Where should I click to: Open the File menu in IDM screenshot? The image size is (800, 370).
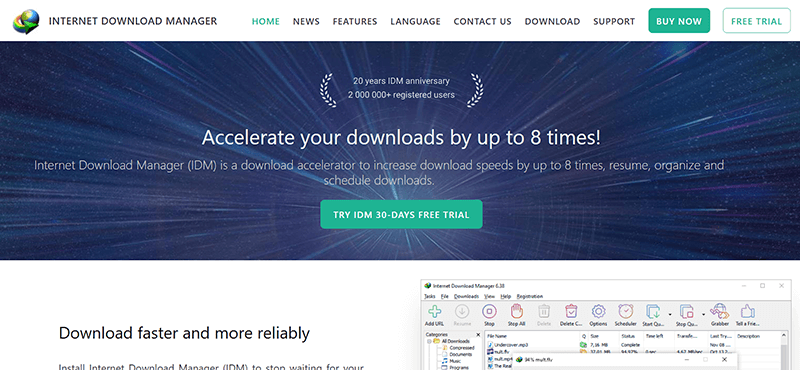(444, 297)
